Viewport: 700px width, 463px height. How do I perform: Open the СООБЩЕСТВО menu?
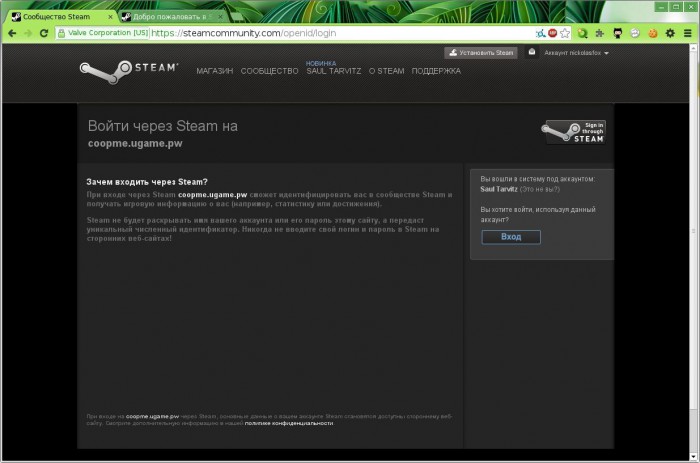[270, 71]
